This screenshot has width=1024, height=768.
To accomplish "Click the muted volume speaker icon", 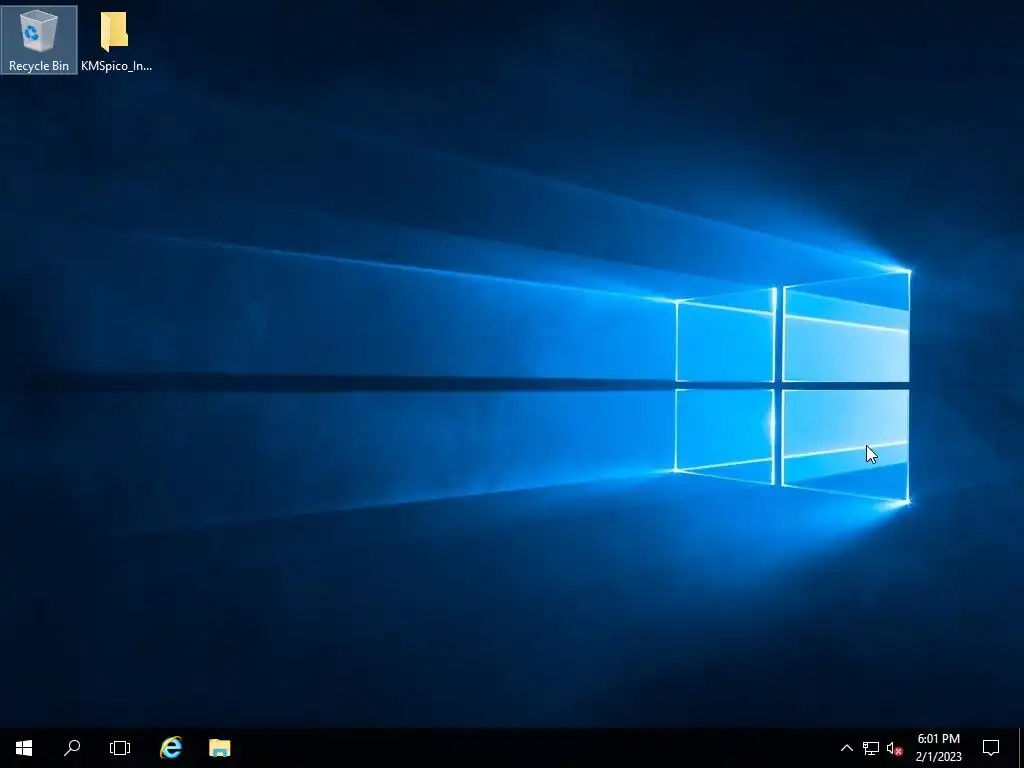I will [894, 748].
